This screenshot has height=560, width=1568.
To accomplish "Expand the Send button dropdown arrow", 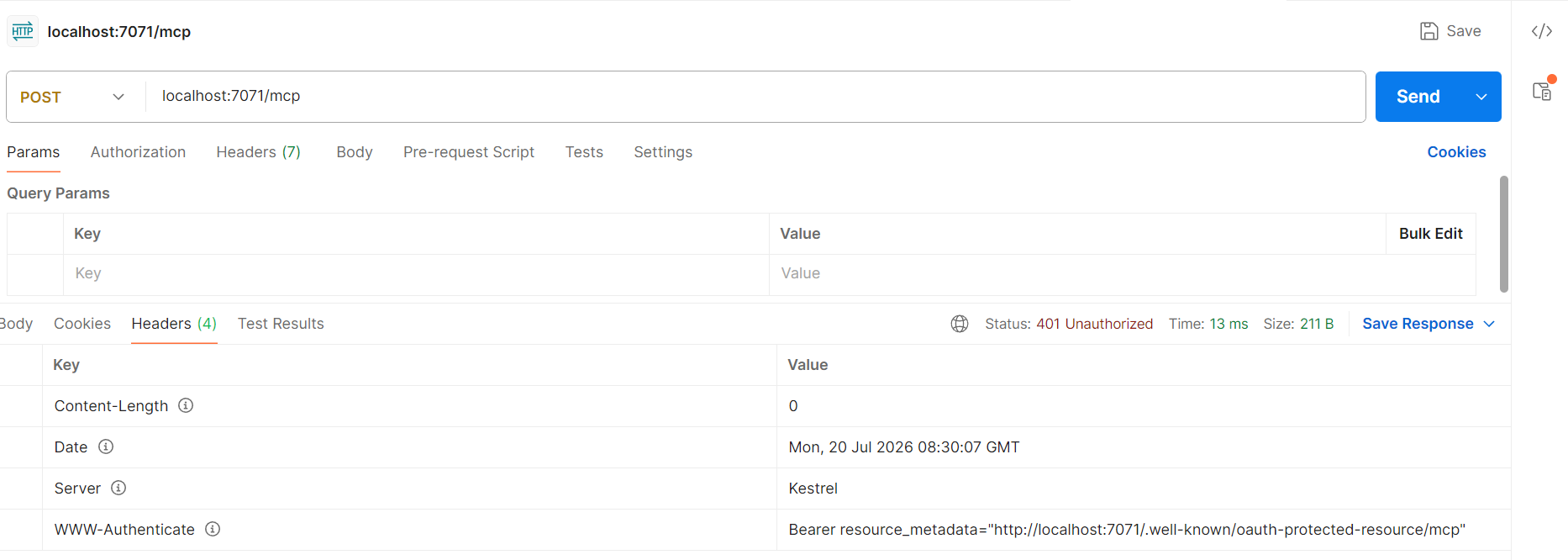I will (x=1481, y=97).
